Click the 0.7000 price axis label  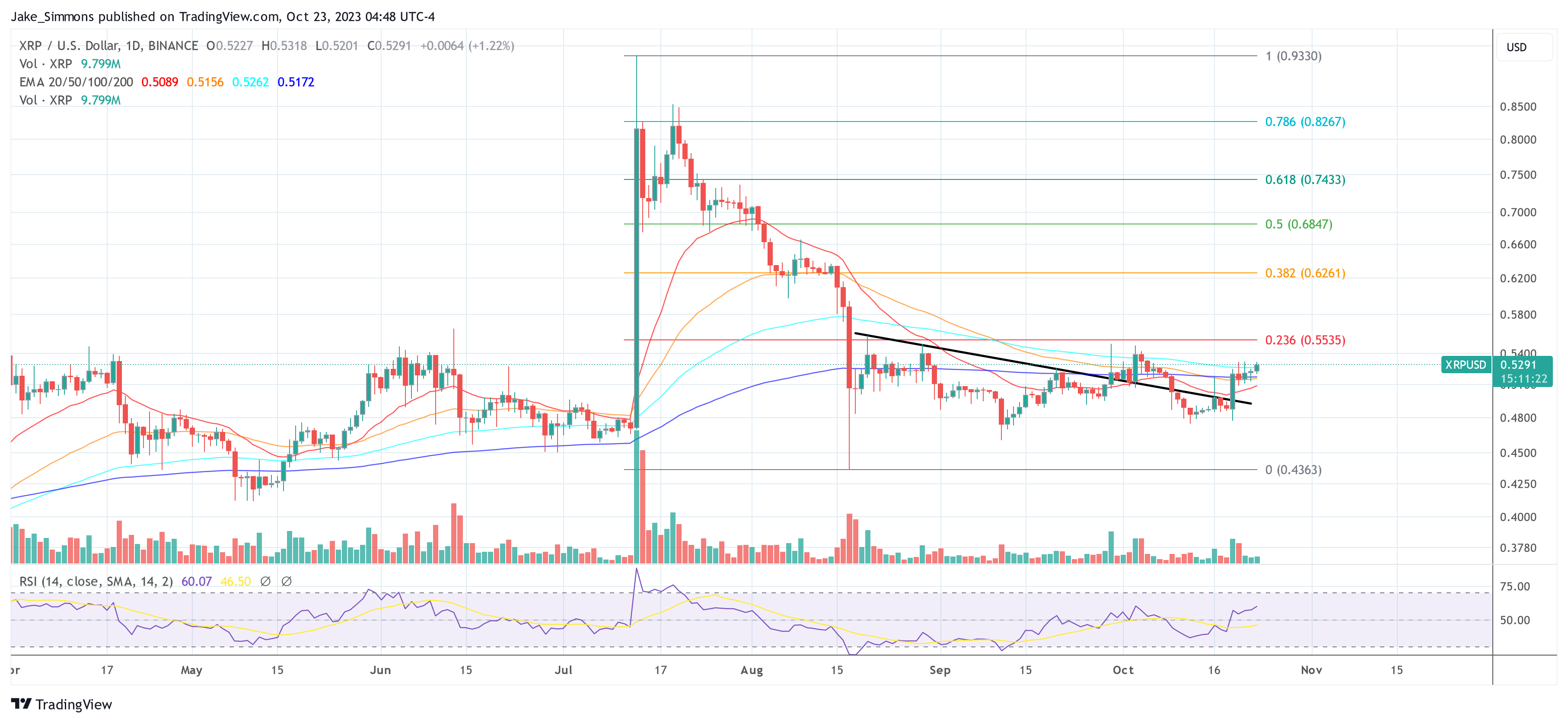pyautogui.click(x=1518, y=213)
